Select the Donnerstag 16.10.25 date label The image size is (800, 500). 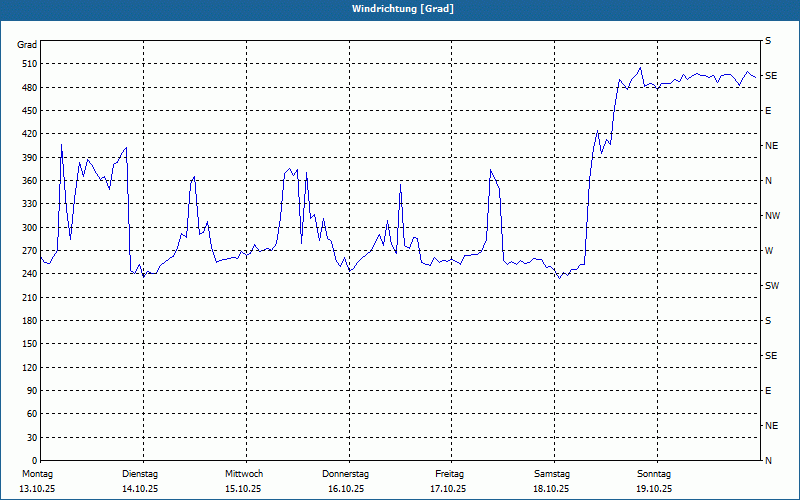[346, 481]
